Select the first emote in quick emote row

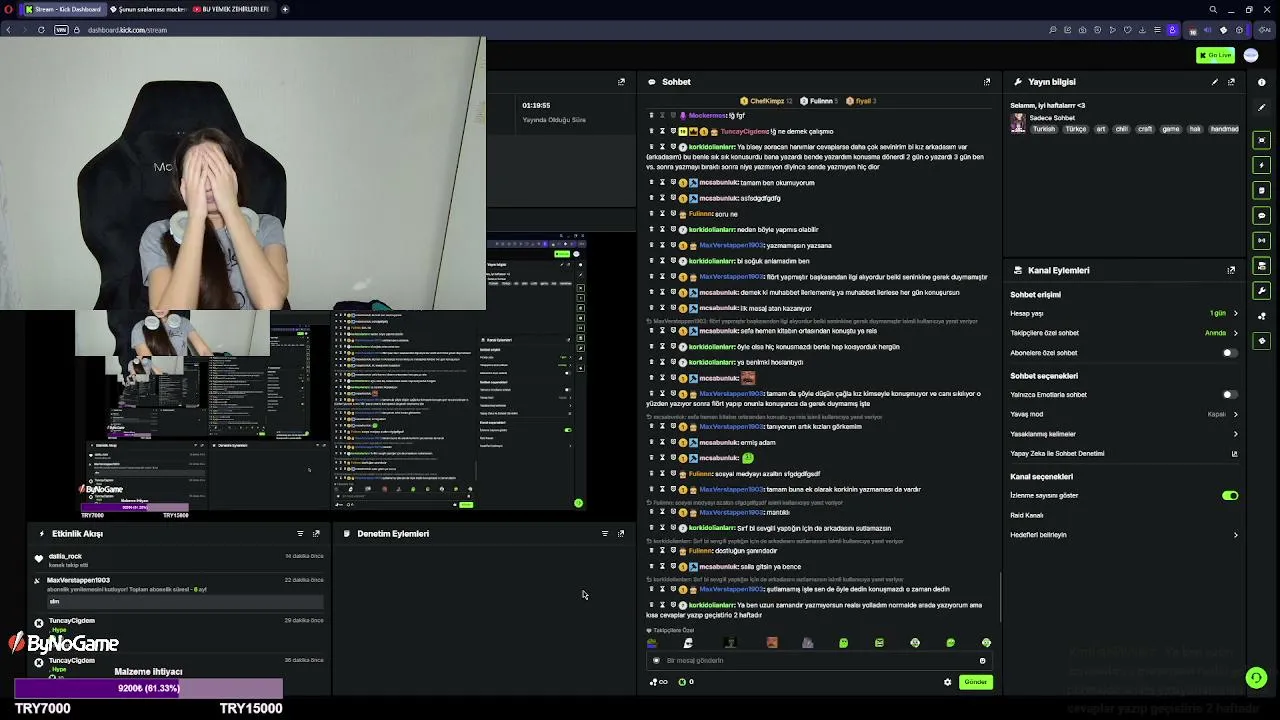(652, 643)
